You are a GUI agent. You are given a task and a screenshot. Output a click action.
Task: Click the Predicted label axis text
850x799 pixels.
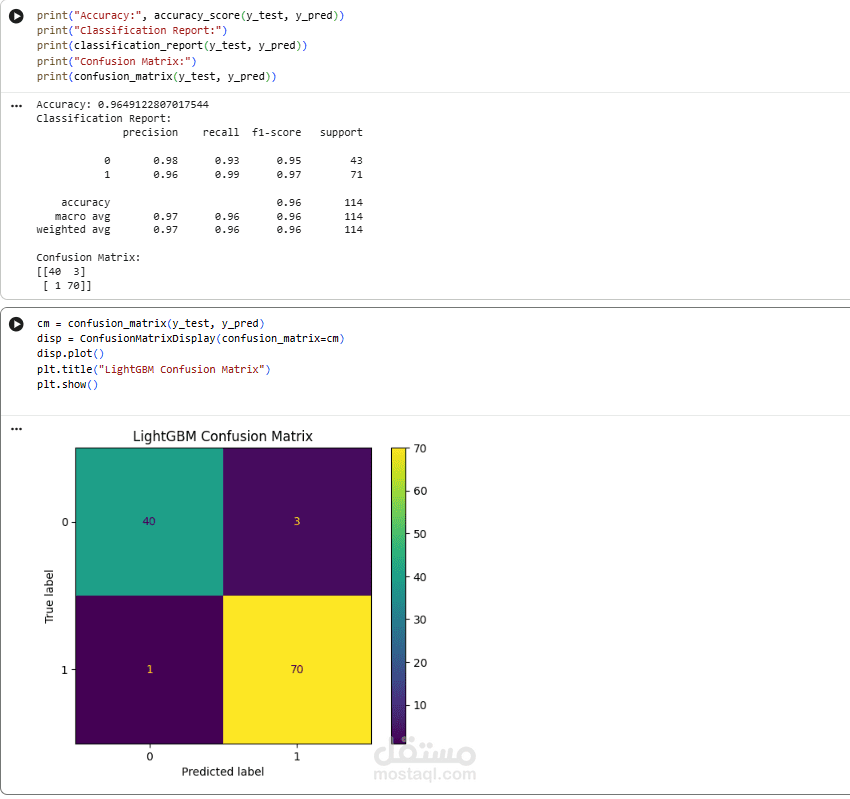[x=222, y=771]
